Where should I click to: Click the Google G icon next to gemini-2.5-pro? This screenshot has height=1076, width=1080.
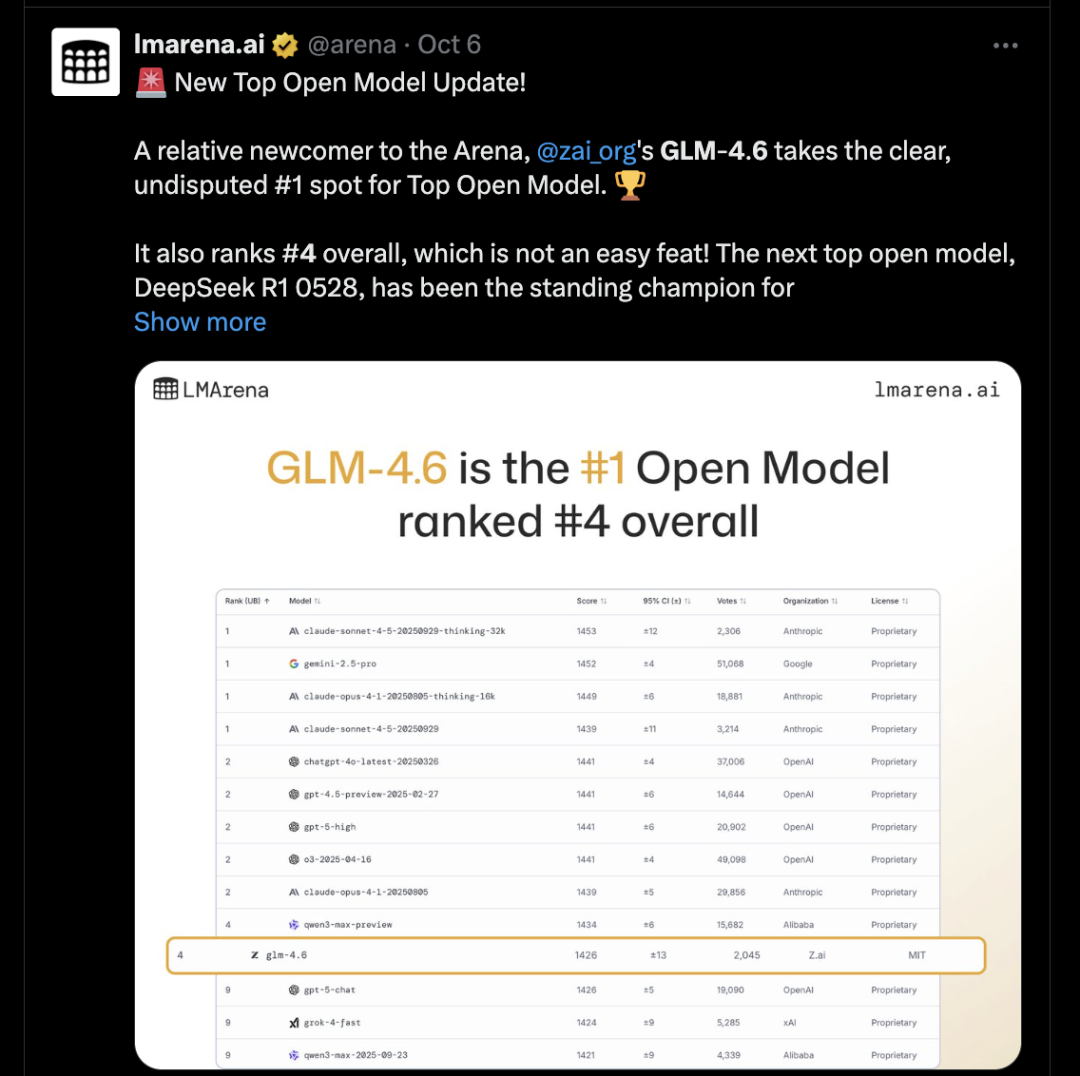(x=293, y=663)
